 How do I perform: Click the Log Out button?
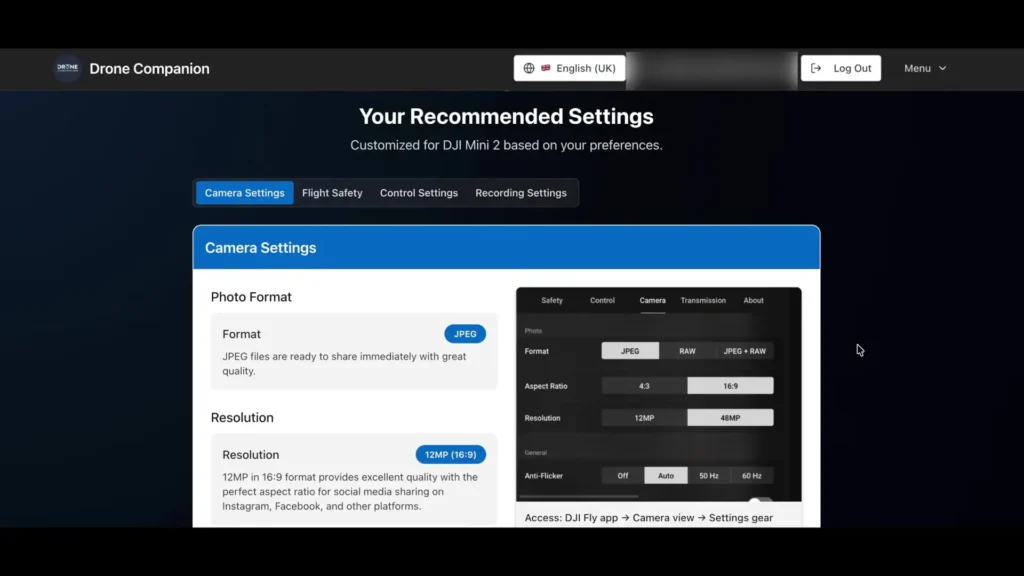tap(840, 68)
